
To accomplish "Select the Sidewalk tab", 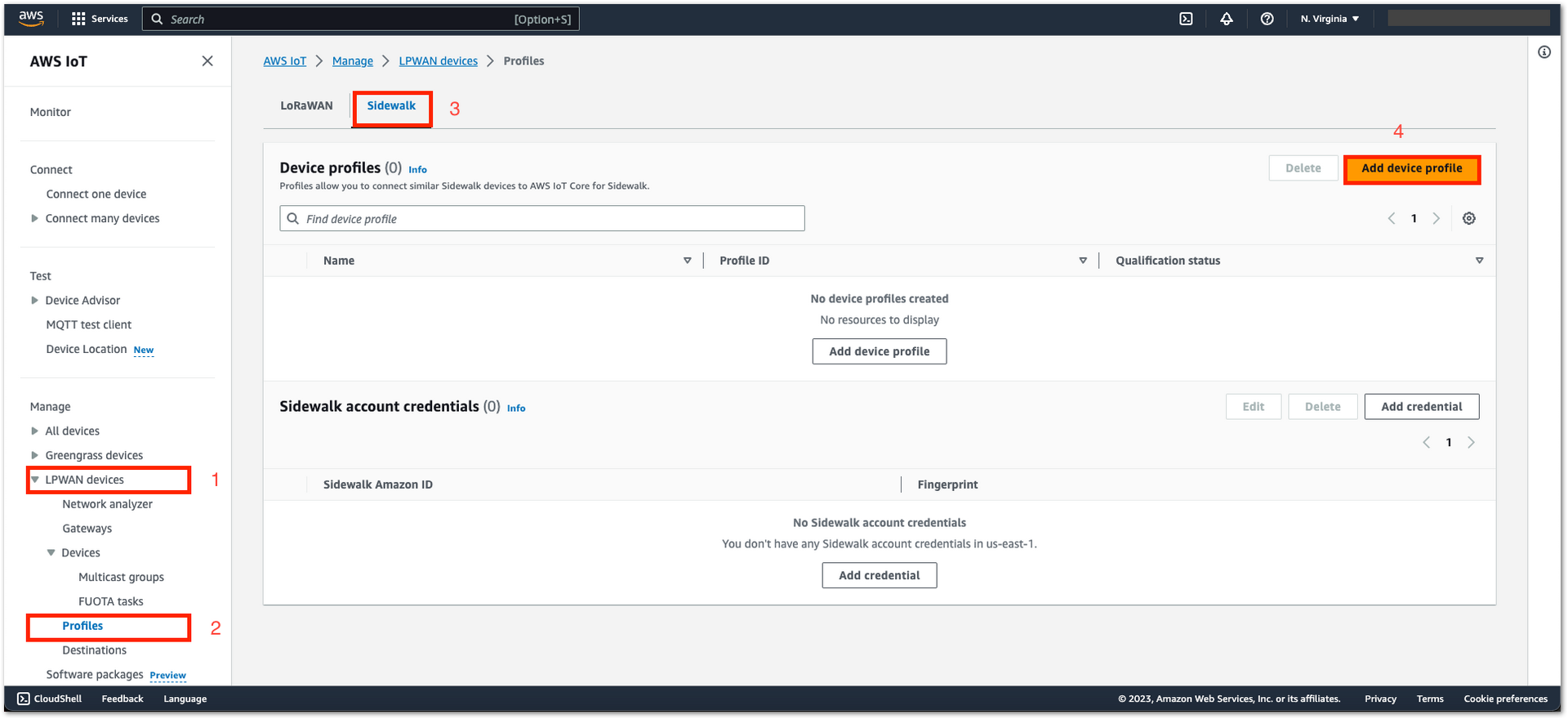I will [391, 105].
